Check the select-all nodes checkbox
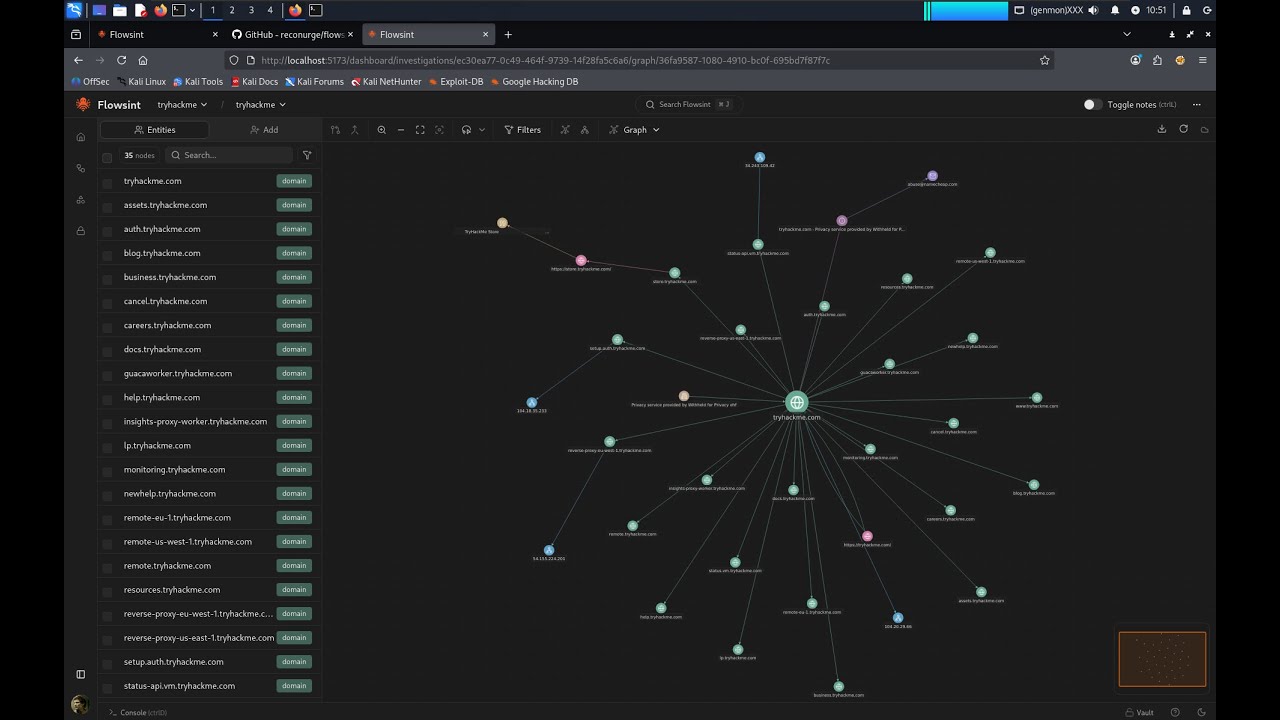This screenshot has height=720, width=1280. 107,157
